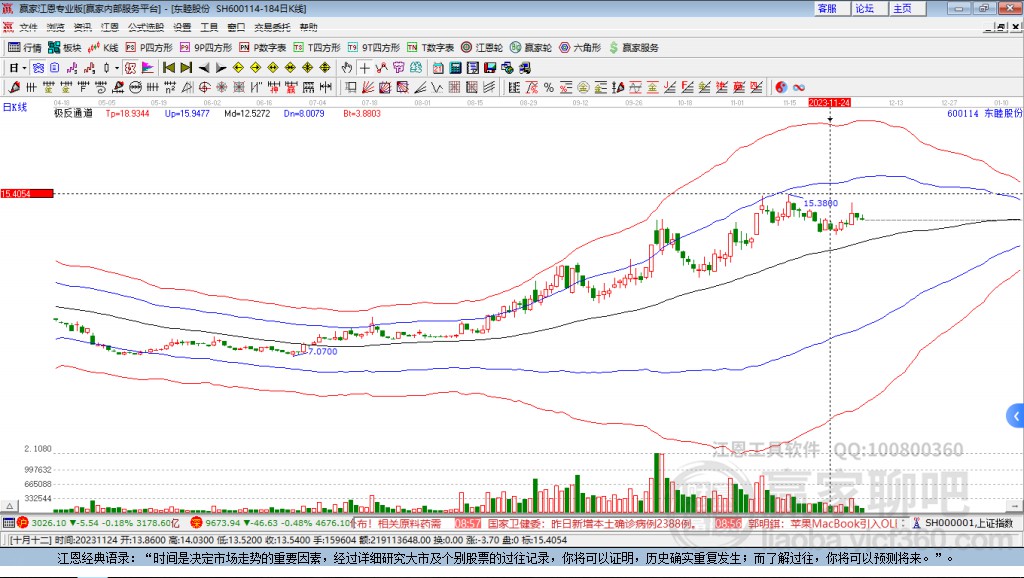This screenshot has height=578, width=1024.
Task: Open the T四方形 tool
Action: (x=317, y=48)
